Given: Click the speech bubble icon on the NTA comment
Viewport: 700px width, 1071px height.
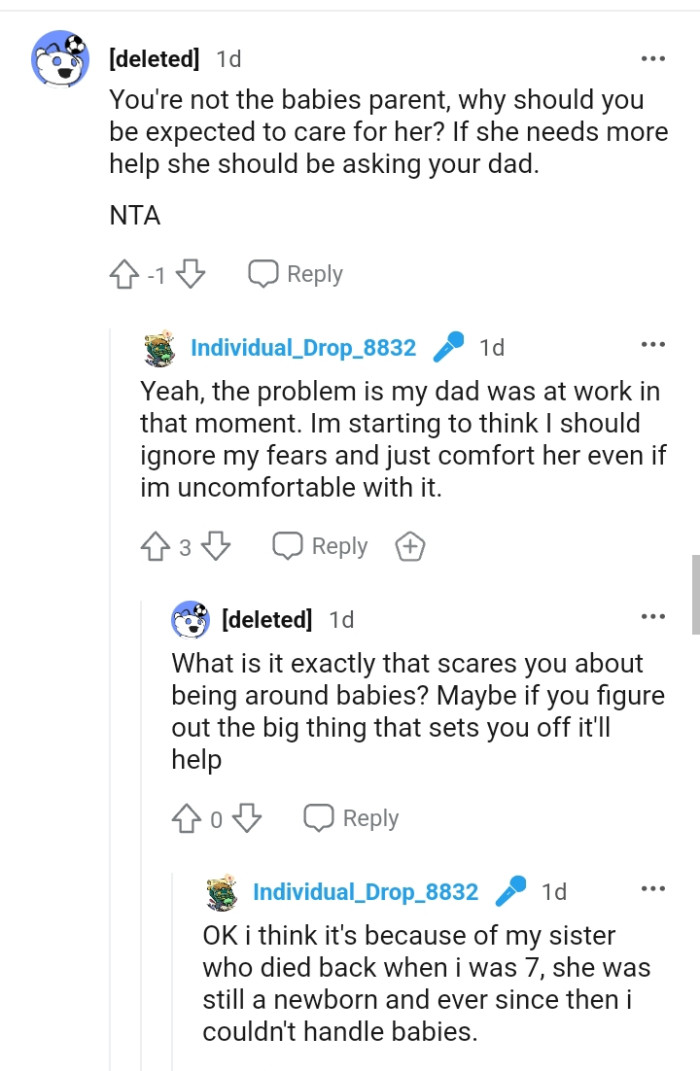Looking at the screenshot, I should (x=262, y=273).
